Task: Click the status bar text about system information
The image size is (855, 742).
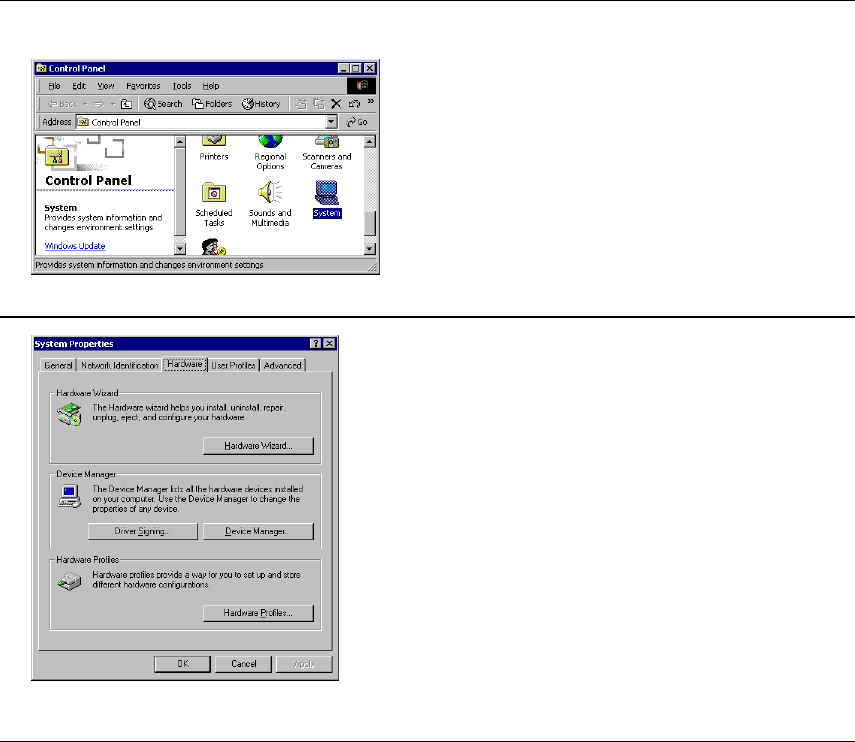Action: (x=149, y=265)
